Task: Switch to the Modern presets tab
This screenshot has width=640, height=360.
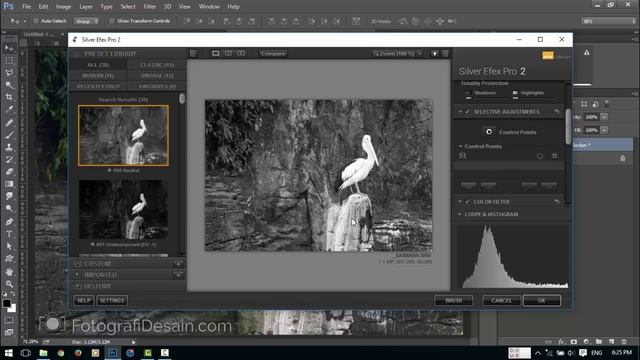Action: click(x=98, y=76)
